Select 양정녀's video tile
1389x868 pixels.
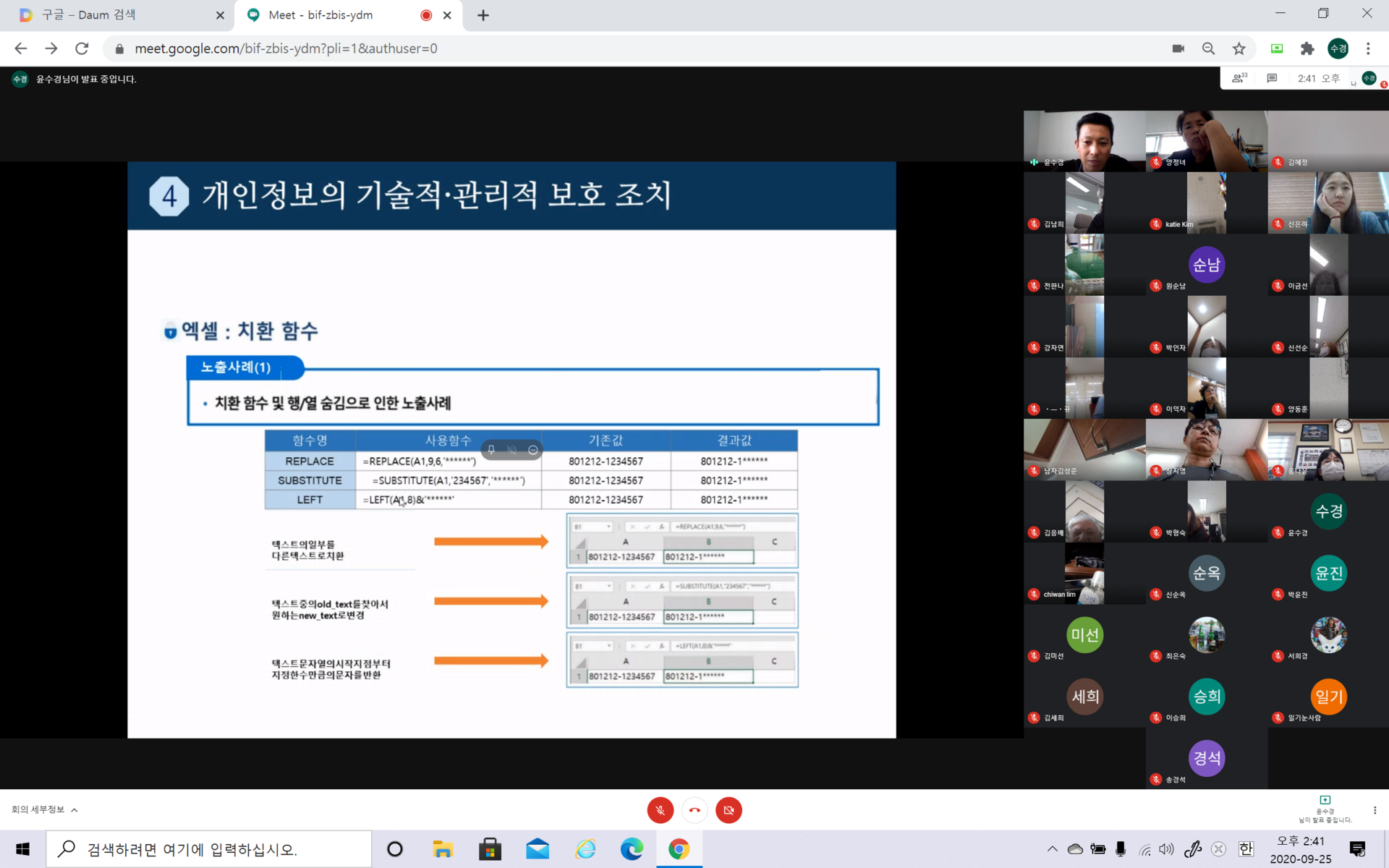(x=1207, y=141)
